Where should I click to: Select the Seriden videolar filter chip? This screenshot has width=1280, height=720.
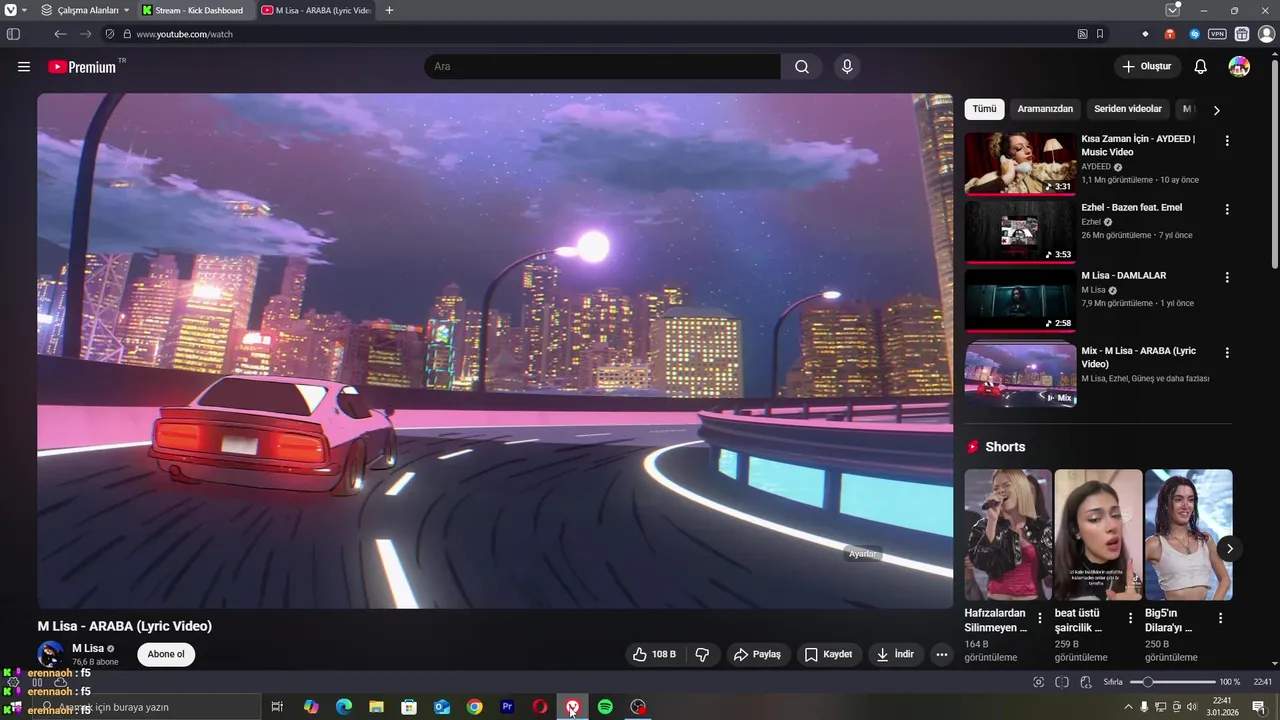pyautogui.click(x=1128, y=109)
